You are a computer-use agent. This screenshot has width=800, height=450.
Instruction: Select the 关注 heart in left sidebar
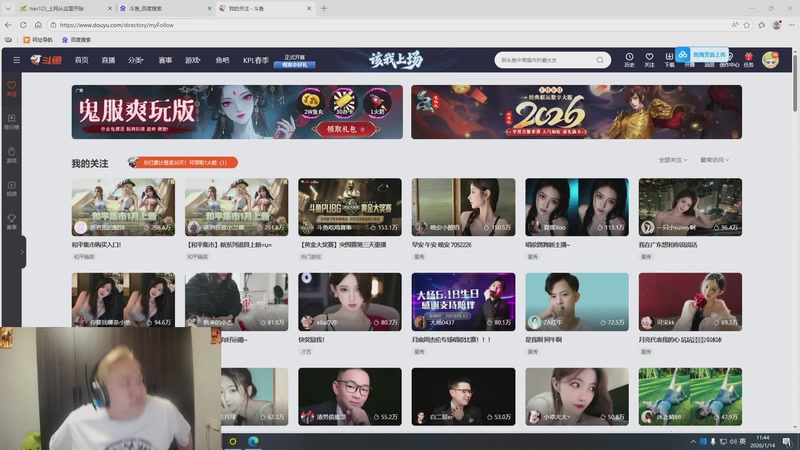pos(11,88)
